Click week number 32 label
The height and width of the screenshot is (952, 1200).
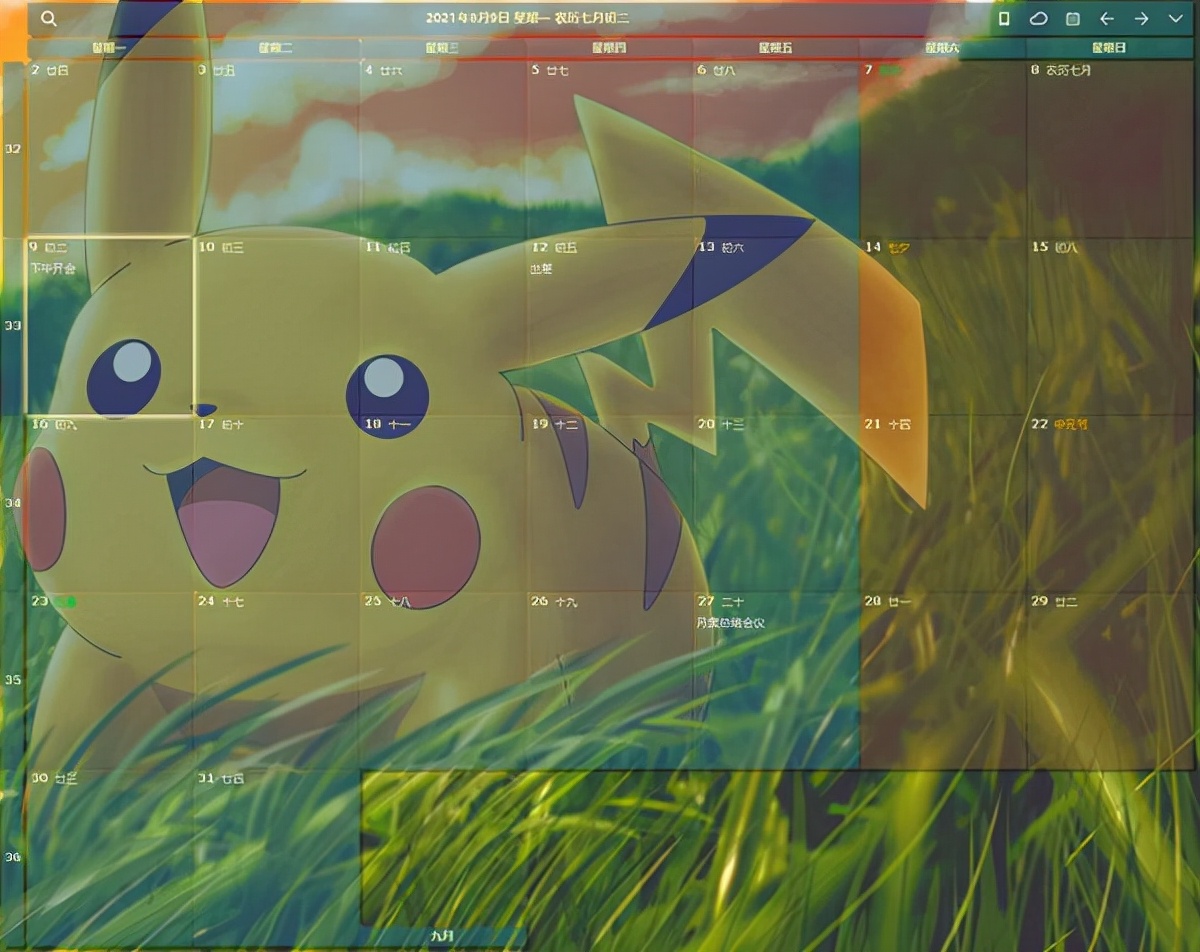[x=14, y=149]
